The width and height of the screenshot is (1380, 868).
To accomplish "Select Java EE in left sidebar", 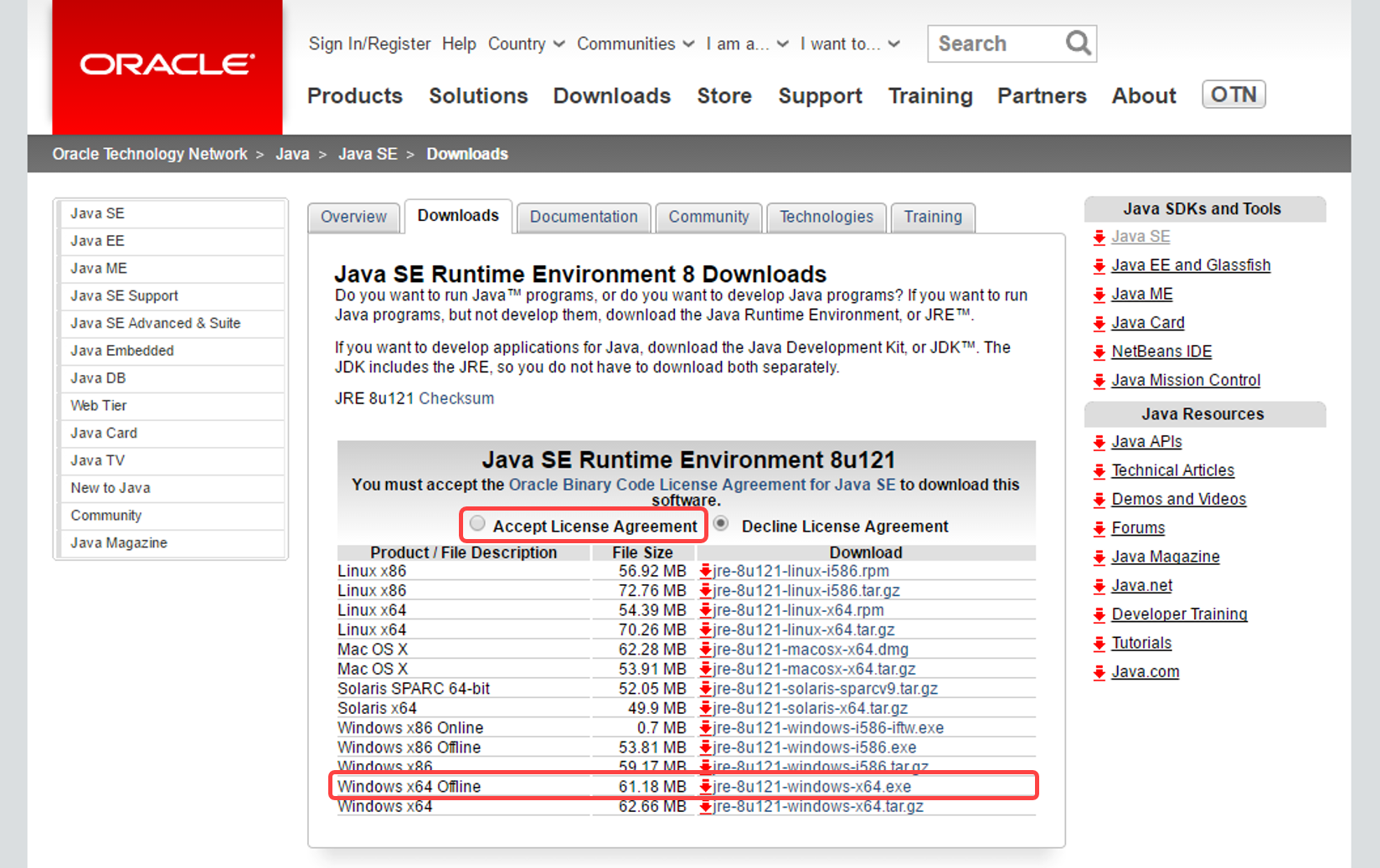I will pyautogui.click(x=173, y=241).
